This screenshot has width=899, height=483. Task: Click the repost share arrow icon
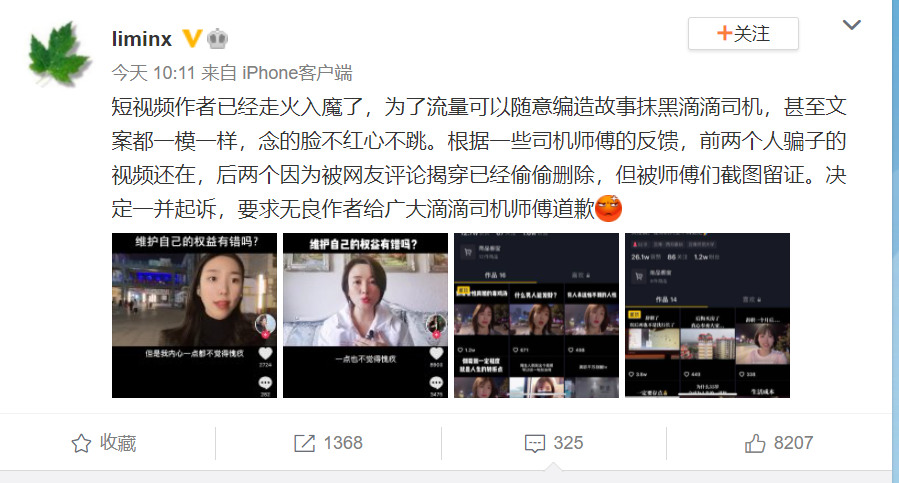coord(304,443)
